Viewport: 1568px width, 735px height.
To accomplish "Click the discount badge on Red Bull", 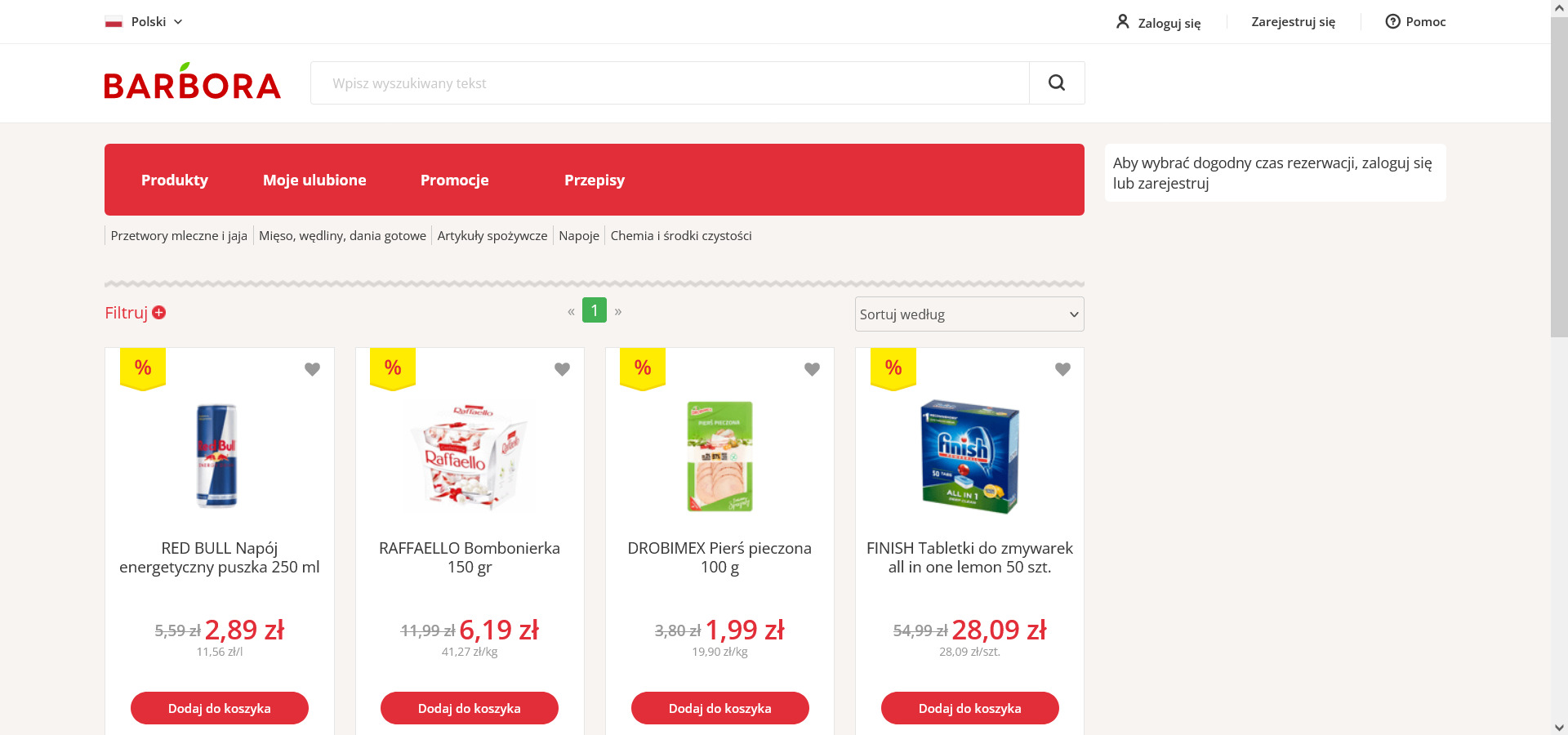I will point(143,368).
